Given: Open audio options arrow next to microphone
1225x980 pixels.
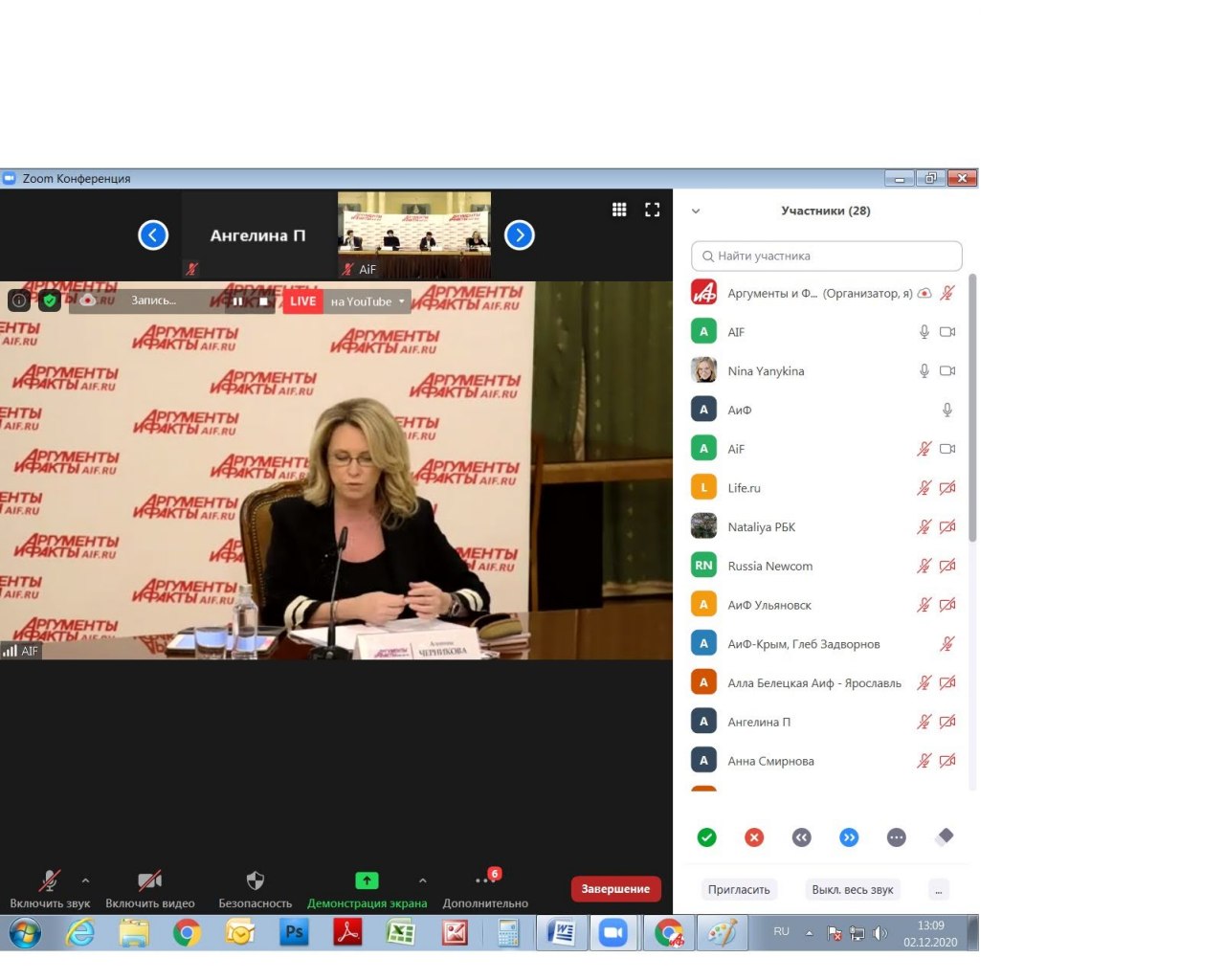Looking at the screenshot, I should (85, 880).
